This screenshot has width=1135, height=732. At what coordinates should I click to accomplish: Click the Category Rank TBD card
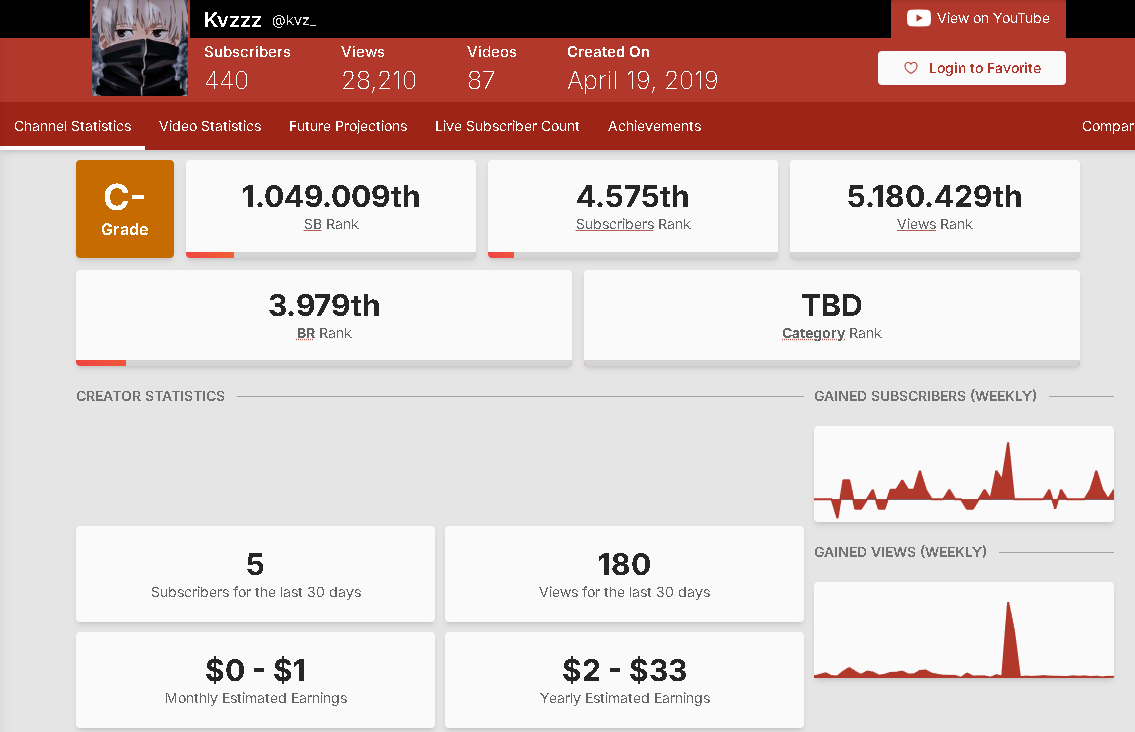[x=832, y=317]
